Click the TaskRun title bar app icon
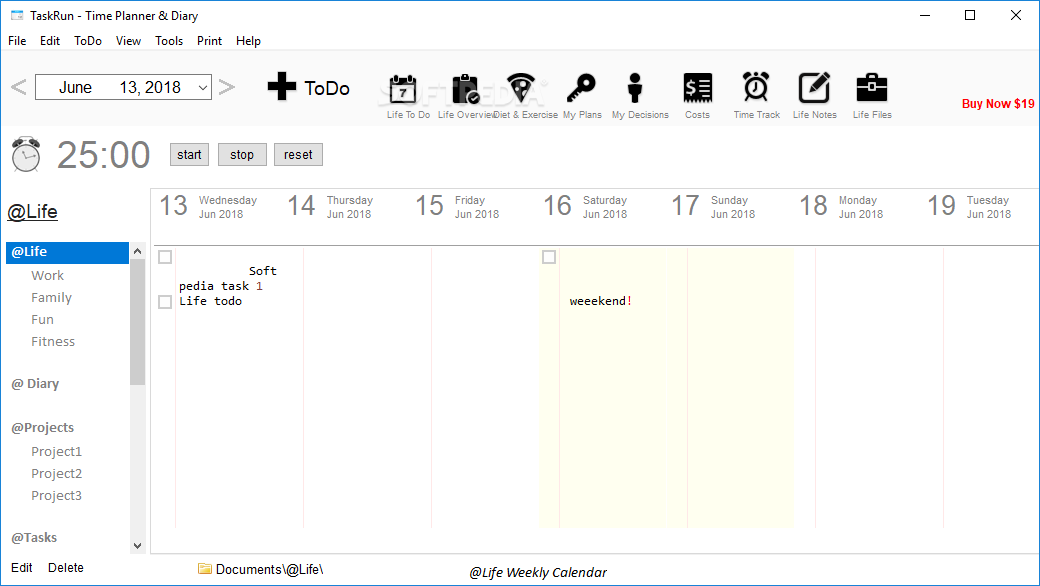This screenshot has height=586, width=1040. pos(17,15)
